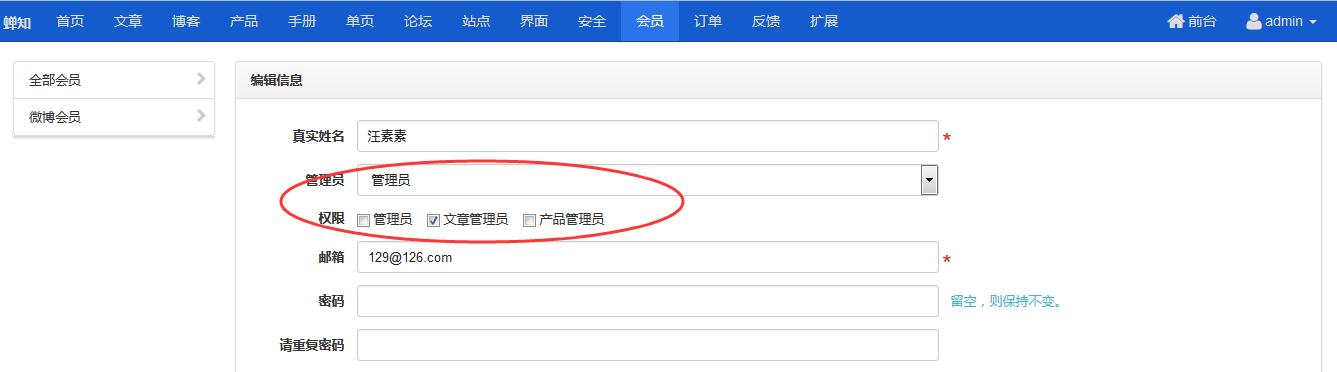Click the 邮箱 field with 129@126.com
This screenshot has width=1337, height=372.
pyautogui.click(x=647, y=257)
